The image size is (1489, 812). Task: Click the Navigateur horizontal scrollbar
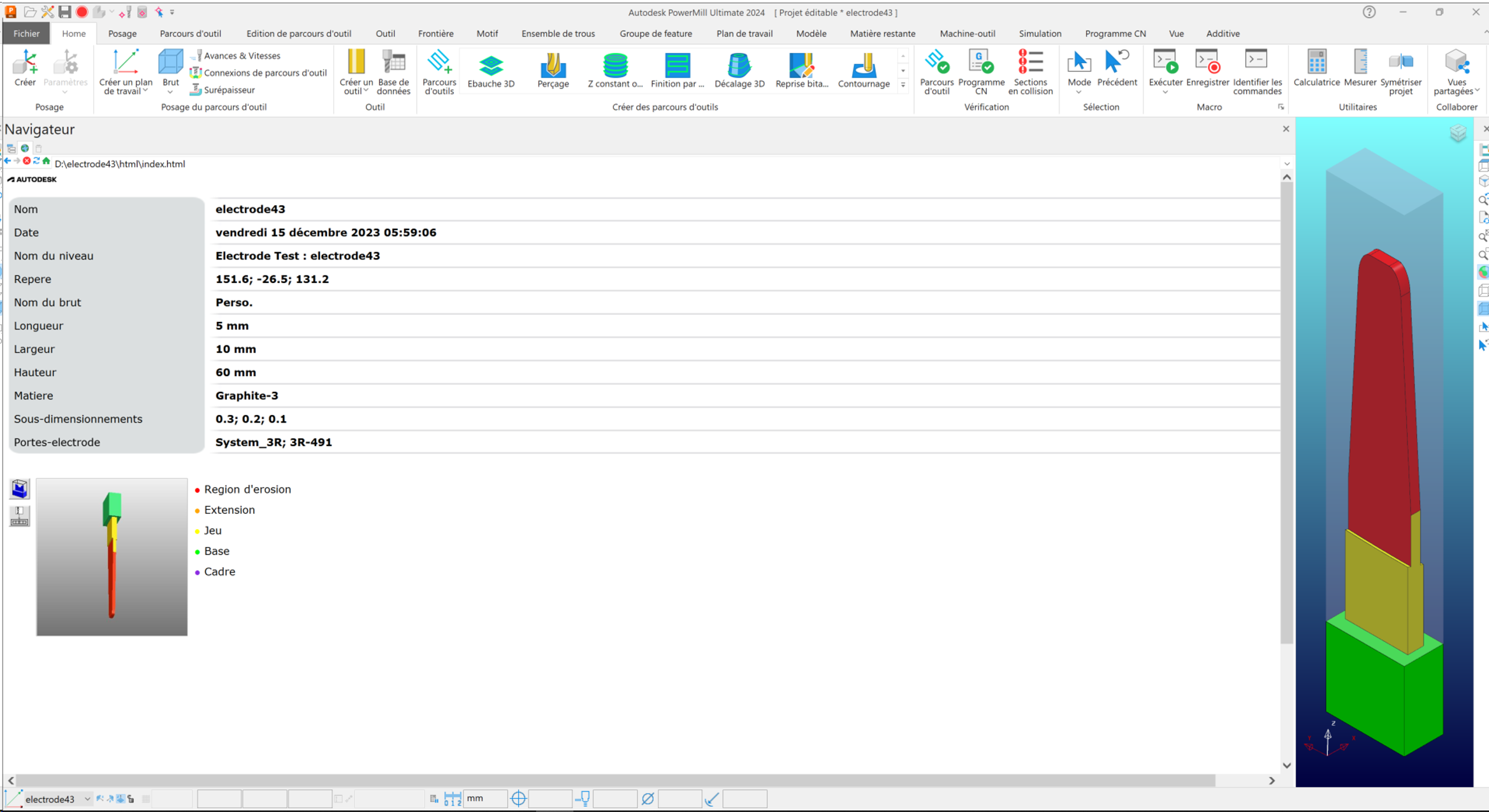click(x=615, y=780)
